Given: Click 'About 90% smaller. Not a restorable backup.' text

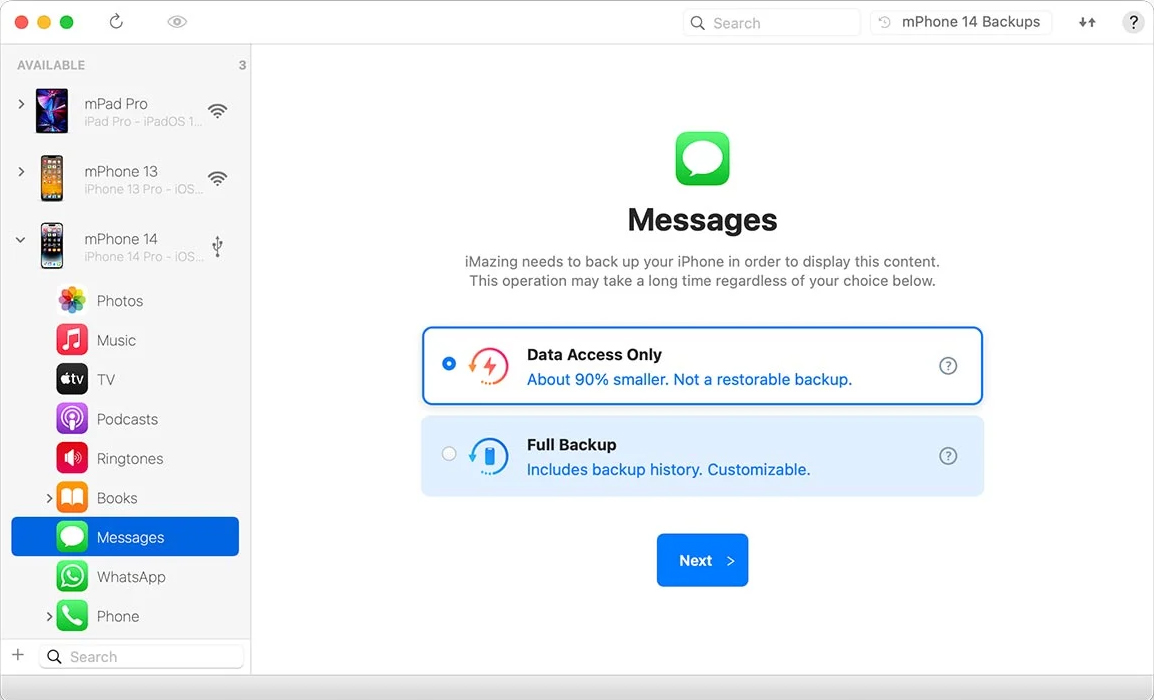Looking at the screenshot, I should tap(689, 380).
